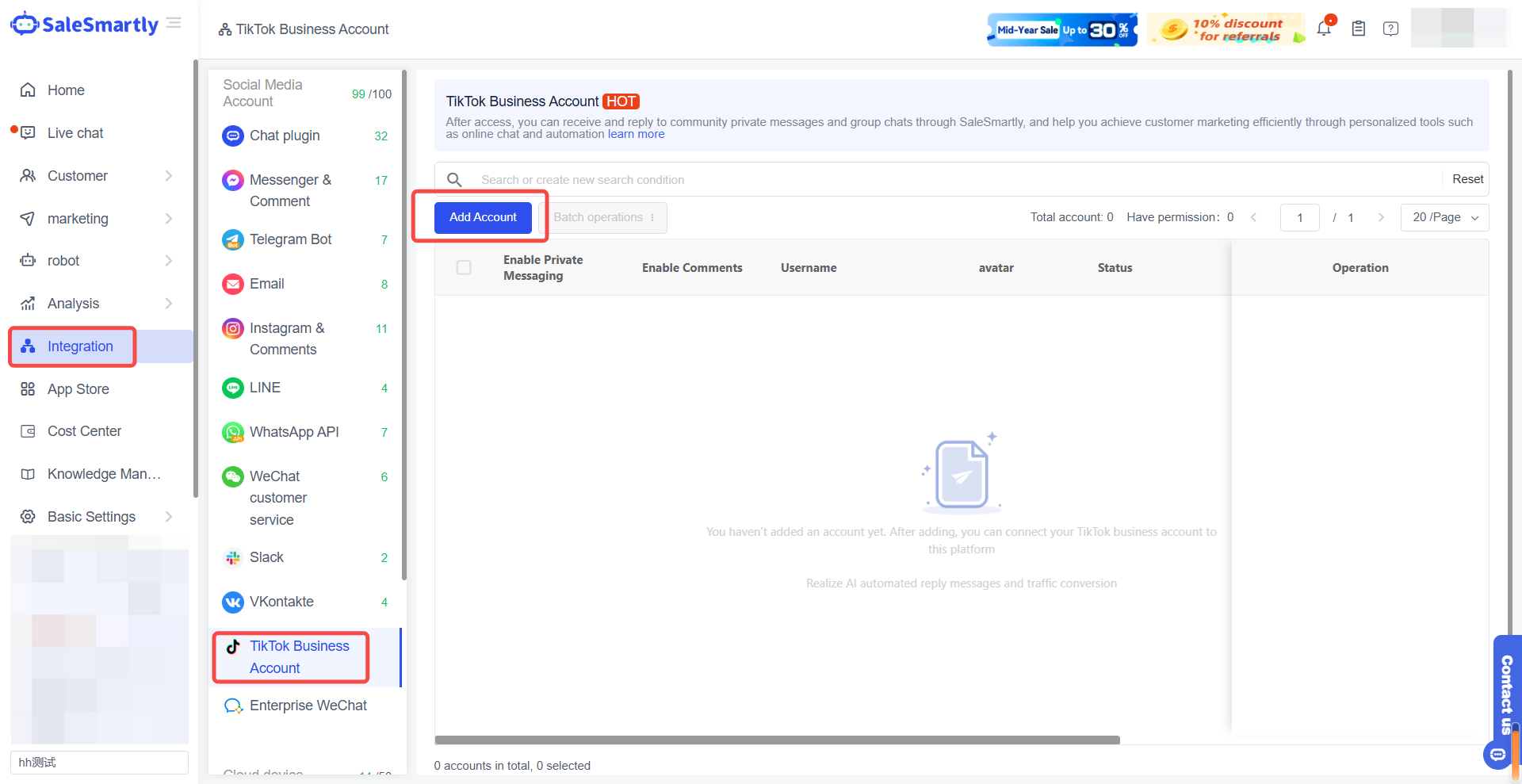This screenshot has width=1522, height=784.
Task: Open the help question mark icon
Action: click(x=1390, y=29)
